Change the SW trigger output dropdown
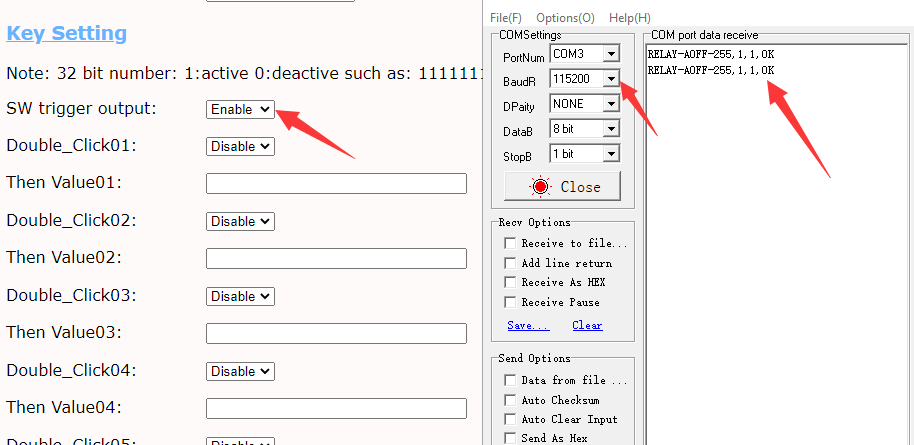Screen dimensions: 914x445 [x=240, y=109]
